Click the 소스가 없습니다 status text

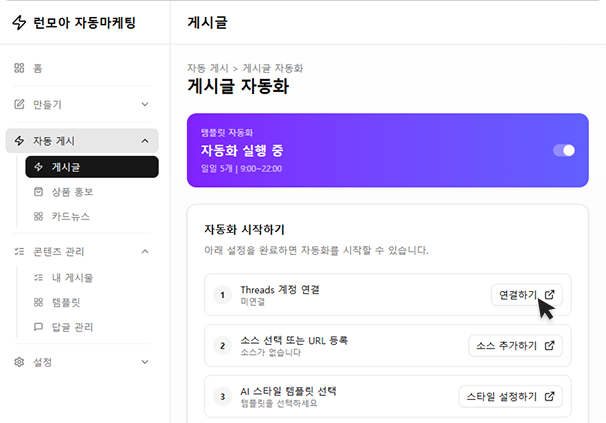tap(271, 352)
